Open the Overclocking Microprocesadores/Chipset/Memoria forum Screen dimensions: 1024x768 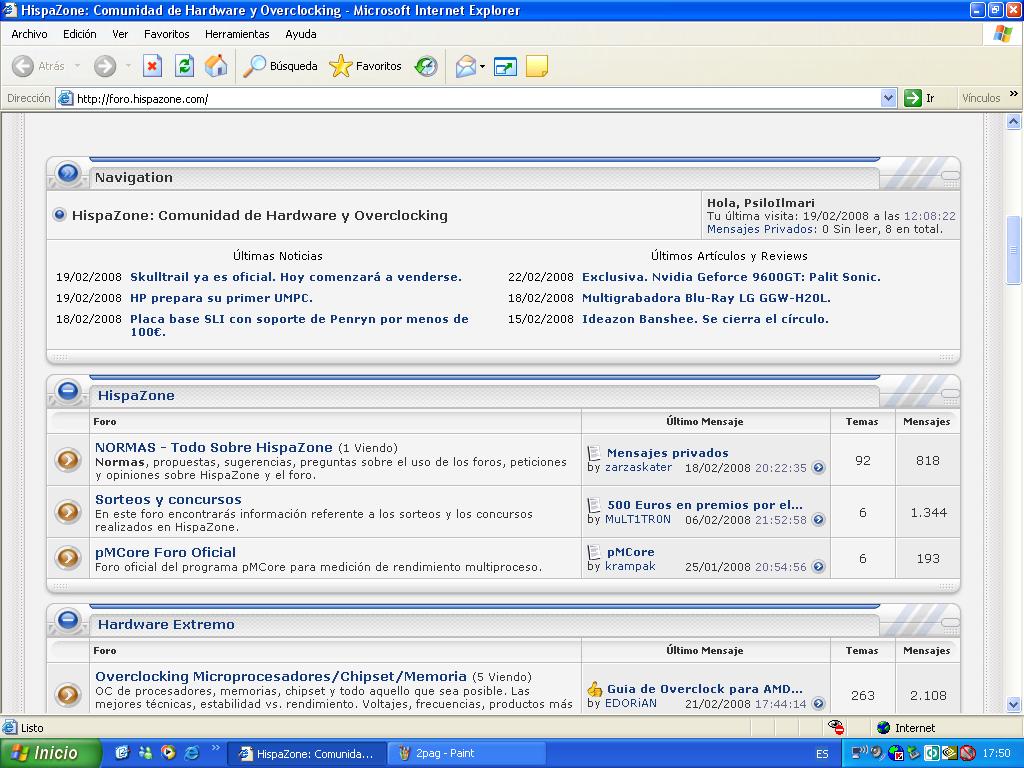[281, 676]
